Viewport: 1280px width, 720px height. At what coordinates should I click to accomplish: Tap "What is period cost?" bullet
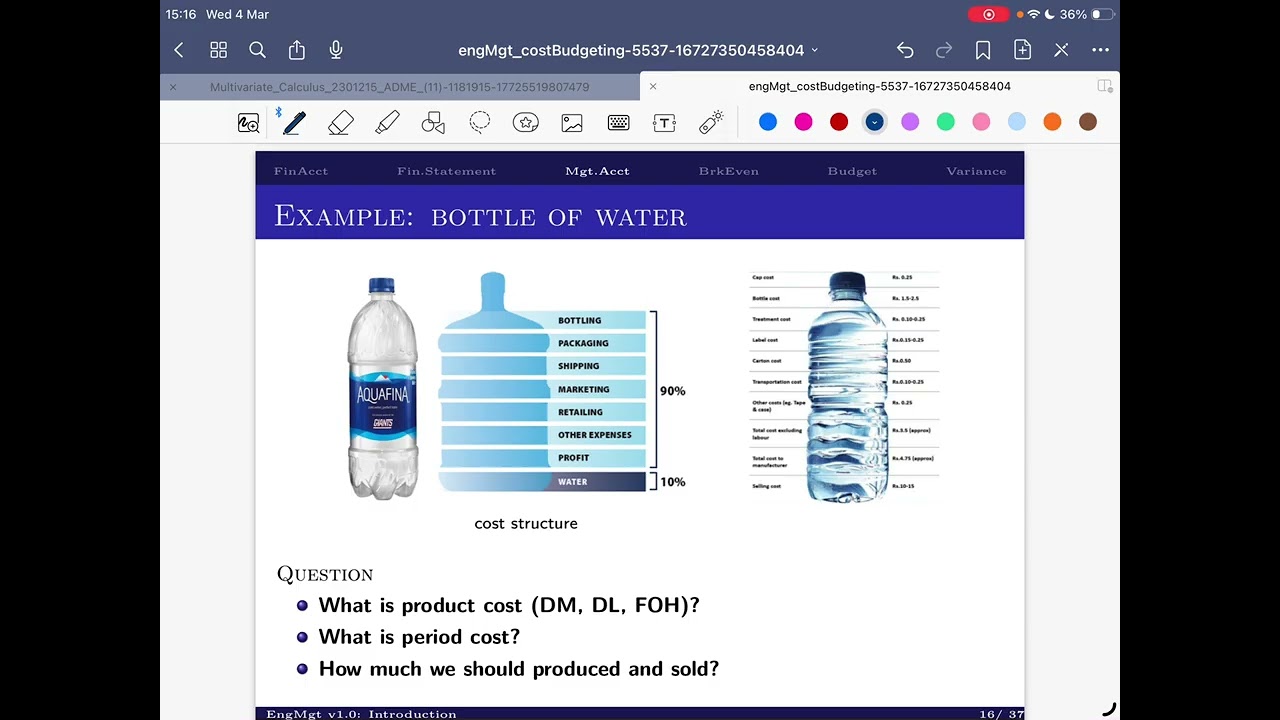point(419,637)
